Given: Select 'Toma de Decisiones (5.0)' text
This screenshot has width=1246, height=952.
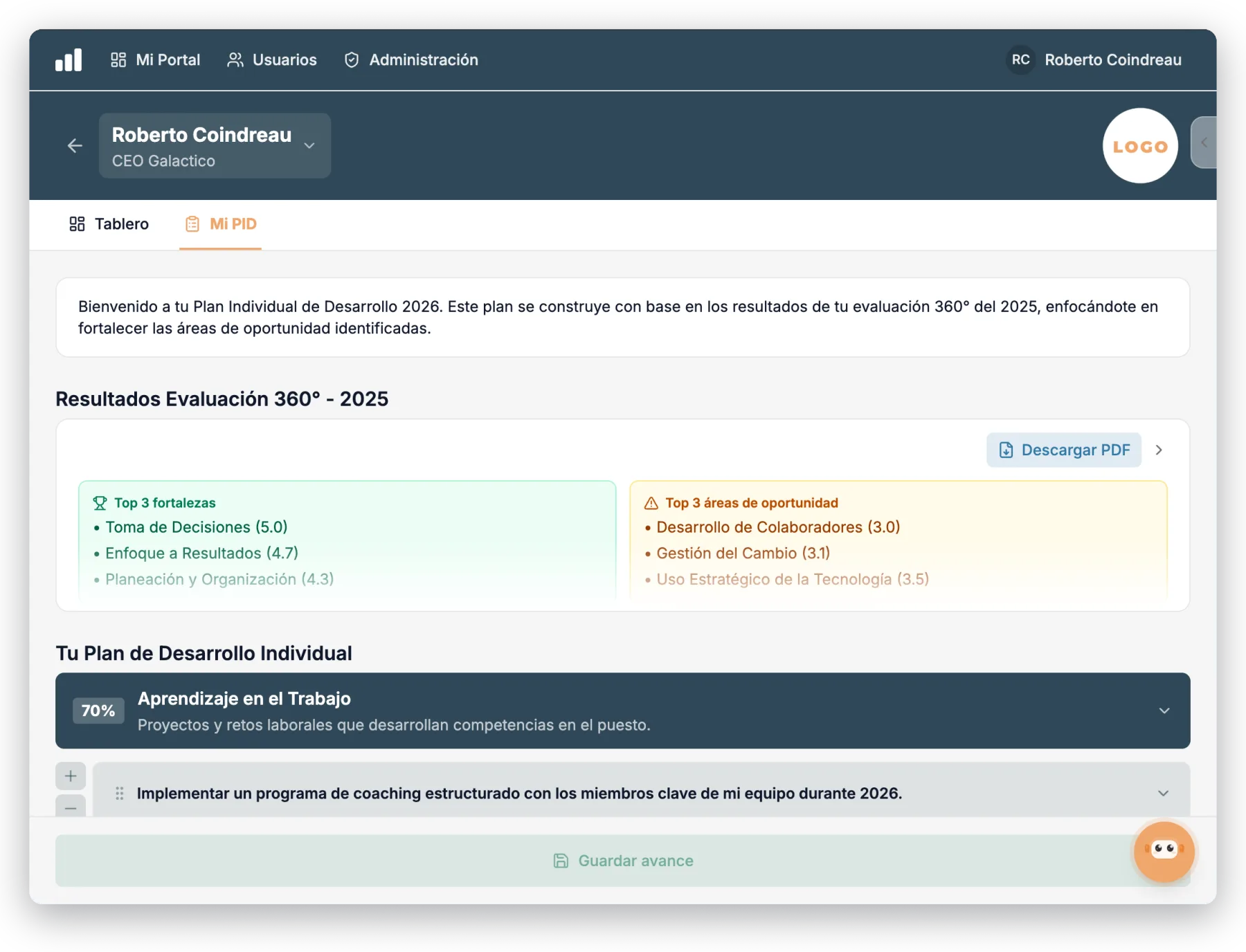Looking at the screenshot, I should click(196, 527).
